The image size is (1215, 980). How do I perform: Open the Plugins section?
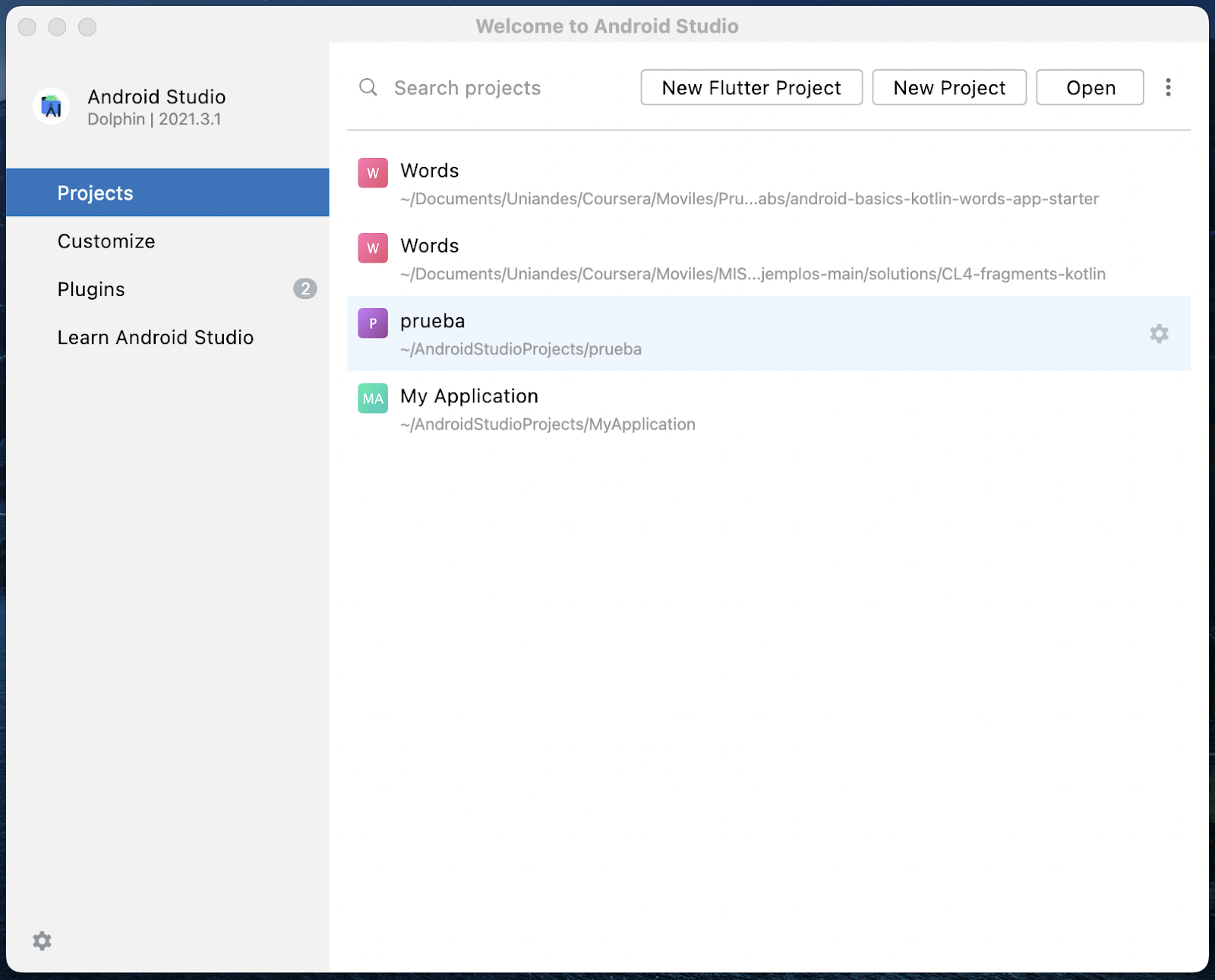tap(90, 288)
